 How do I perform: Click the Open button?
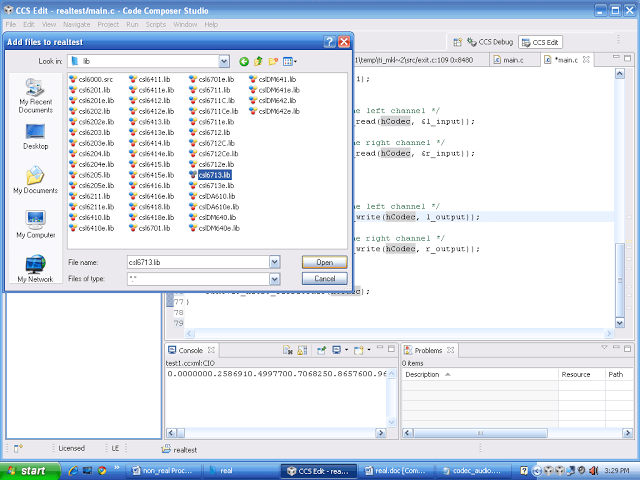[x=324, y=262]
